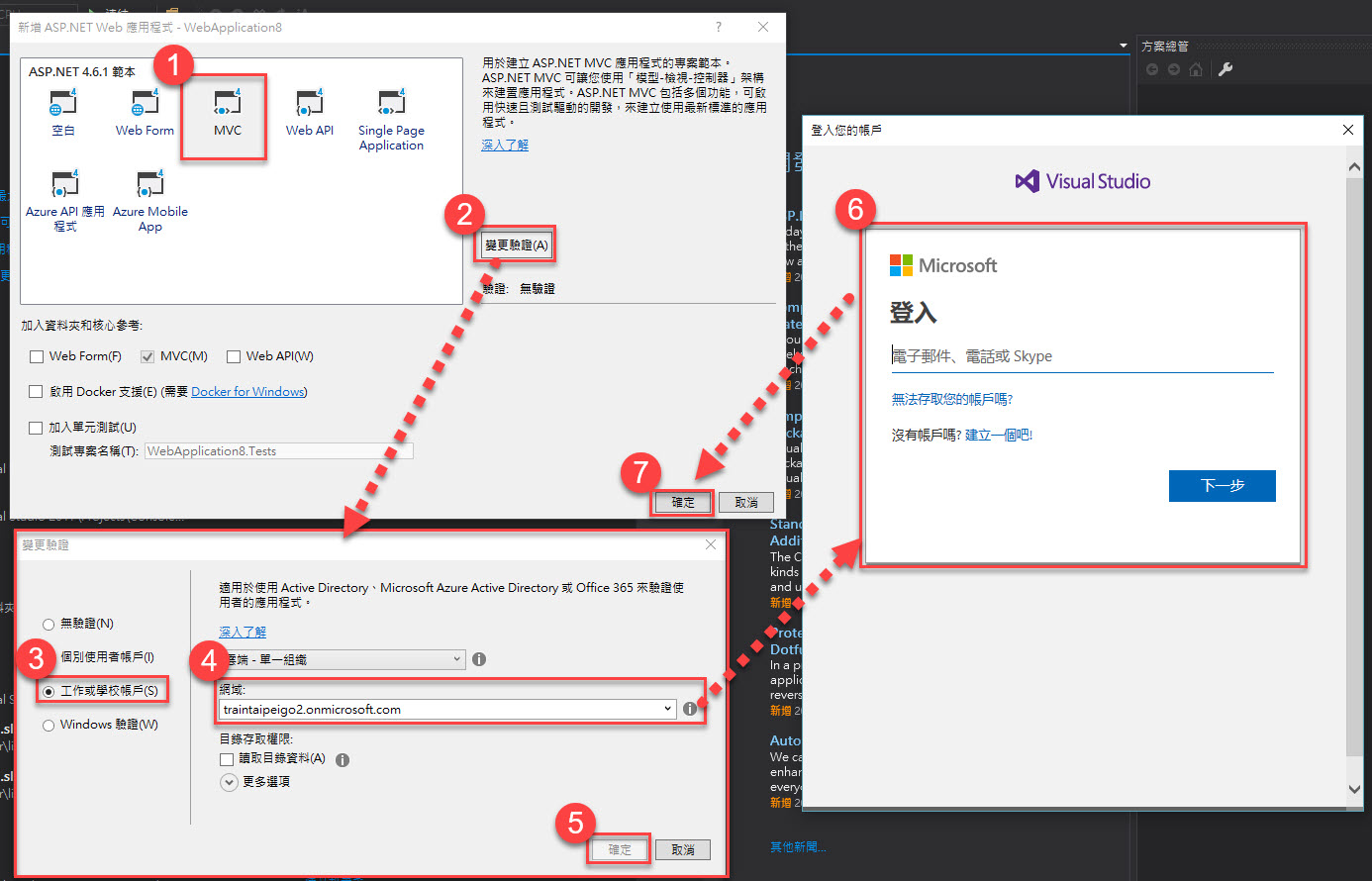Enable 啟用 Docker 支援(E) checkbox

coord(37,392)
